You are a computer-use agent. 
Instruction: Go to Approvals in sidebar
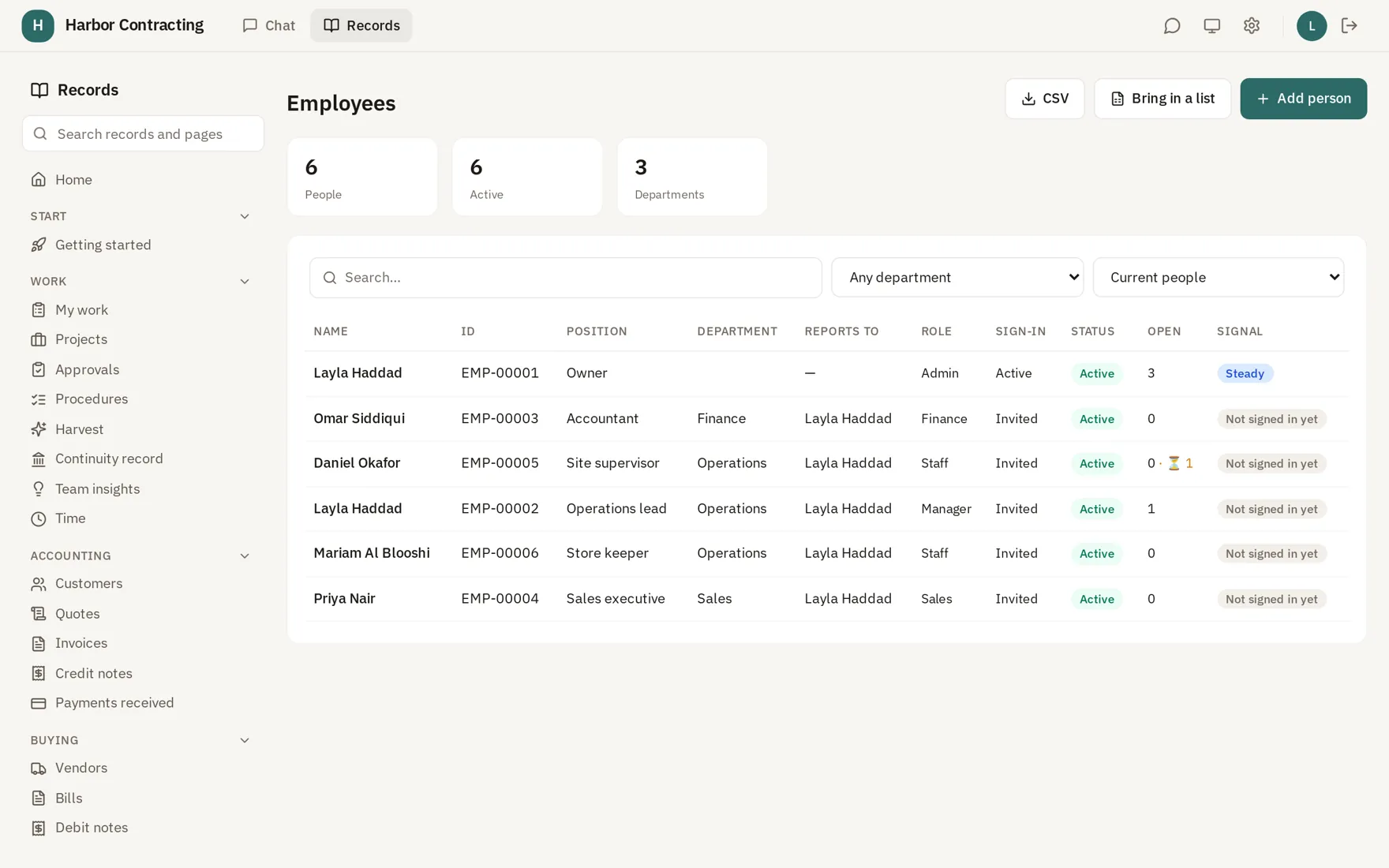[142, 369]
